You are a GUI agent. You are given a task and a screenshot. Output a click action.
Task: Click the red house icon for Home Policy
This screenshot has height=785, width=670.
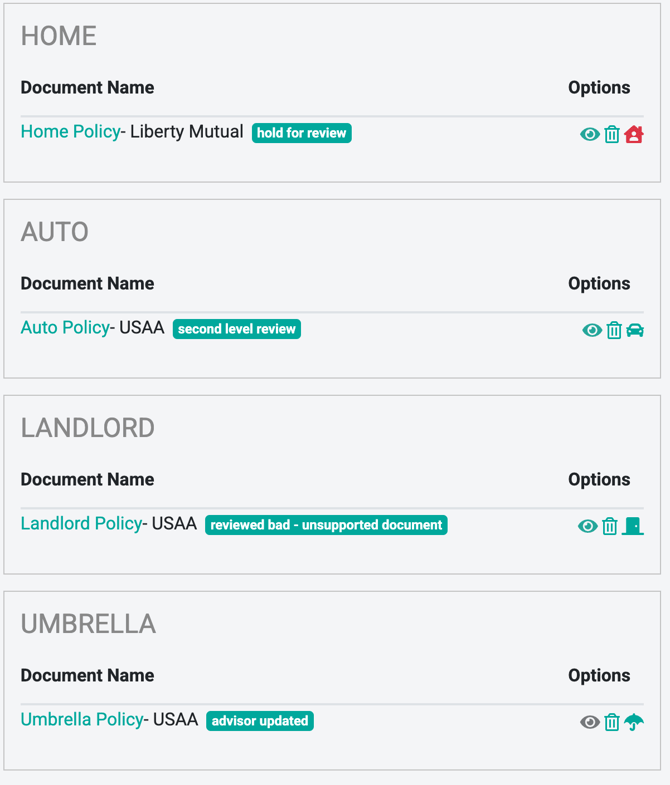[x=634, y=134]
